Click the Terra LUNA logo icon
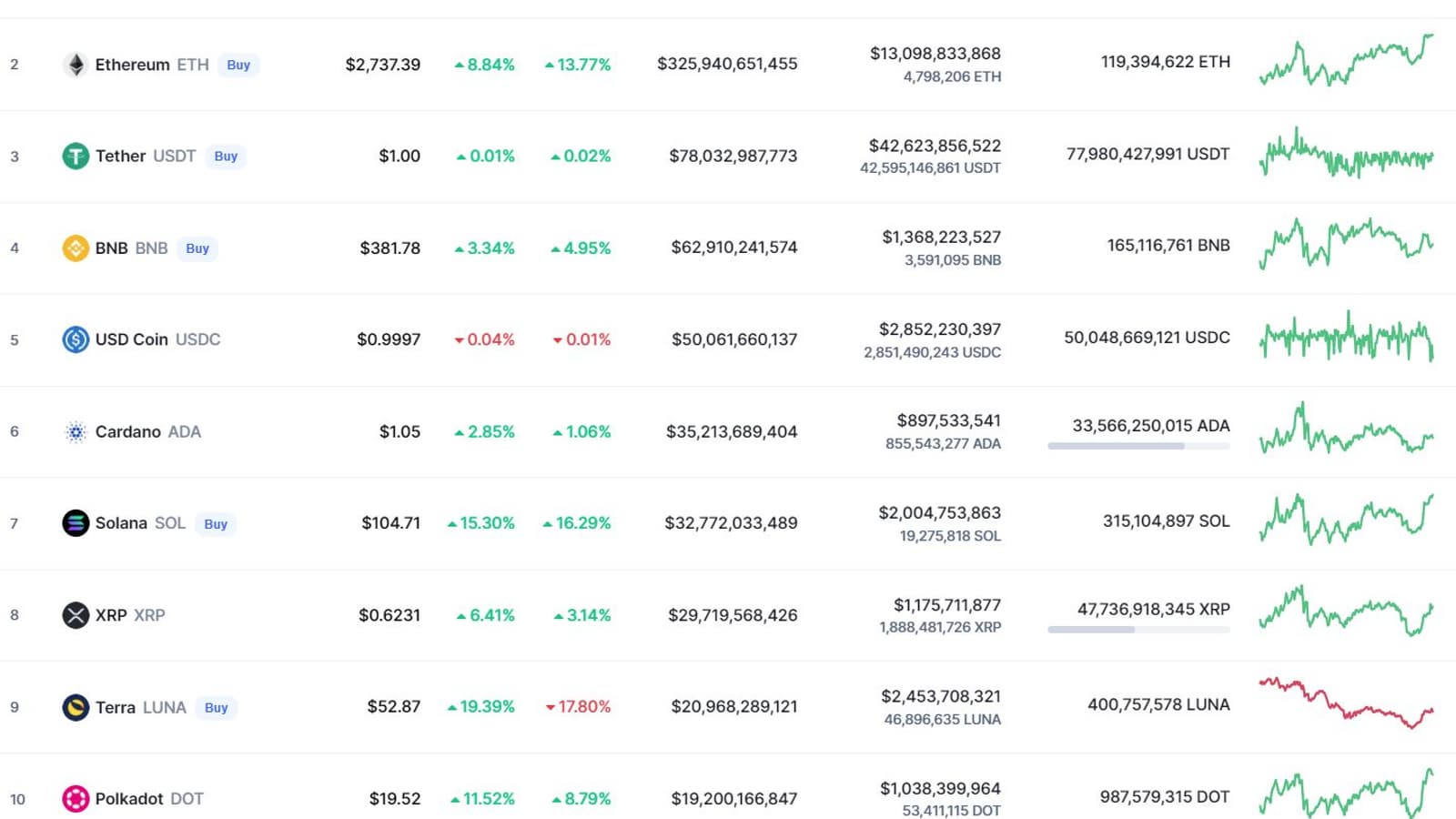The width and height of the screenshot is (1456, 819). pos(76,707)
